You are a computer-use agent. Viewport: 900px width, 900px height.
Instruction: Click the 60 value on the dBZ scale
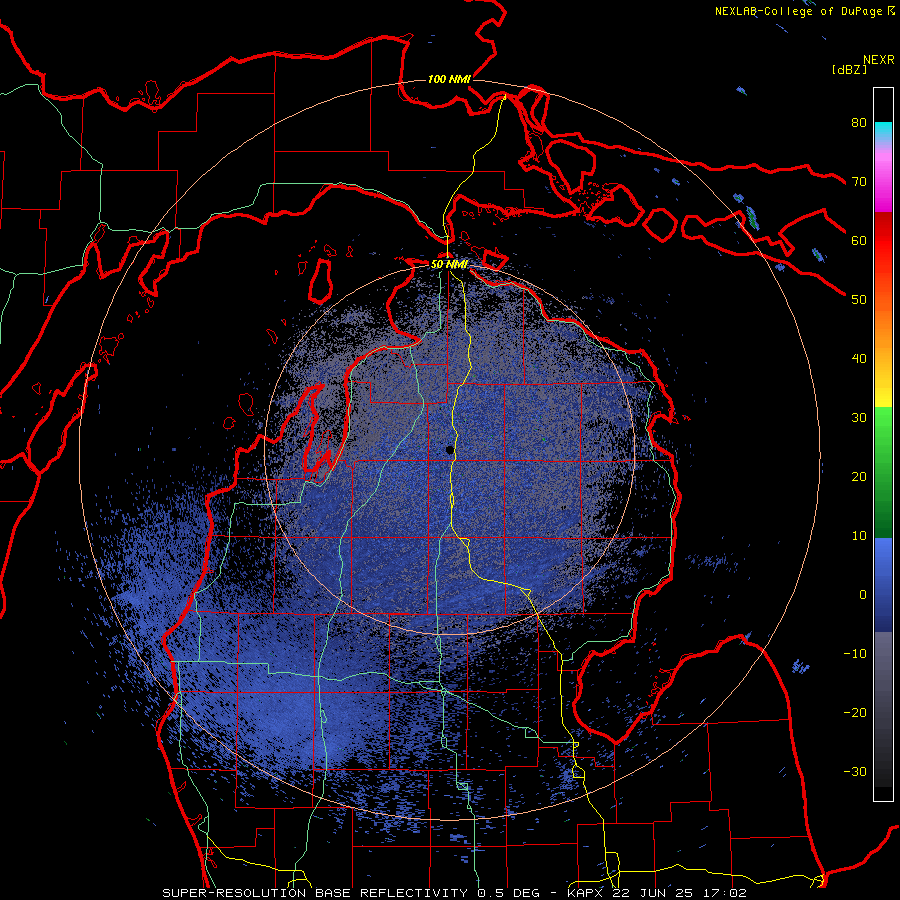[859, 240]
